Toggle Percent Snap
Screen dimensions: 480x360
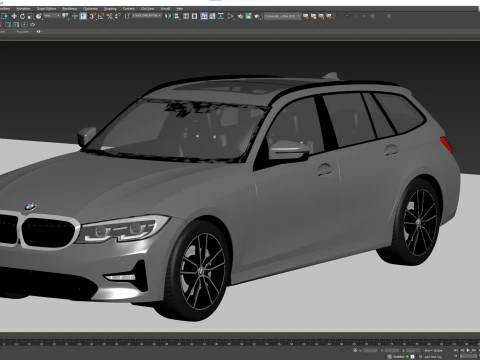coord(110,16)
